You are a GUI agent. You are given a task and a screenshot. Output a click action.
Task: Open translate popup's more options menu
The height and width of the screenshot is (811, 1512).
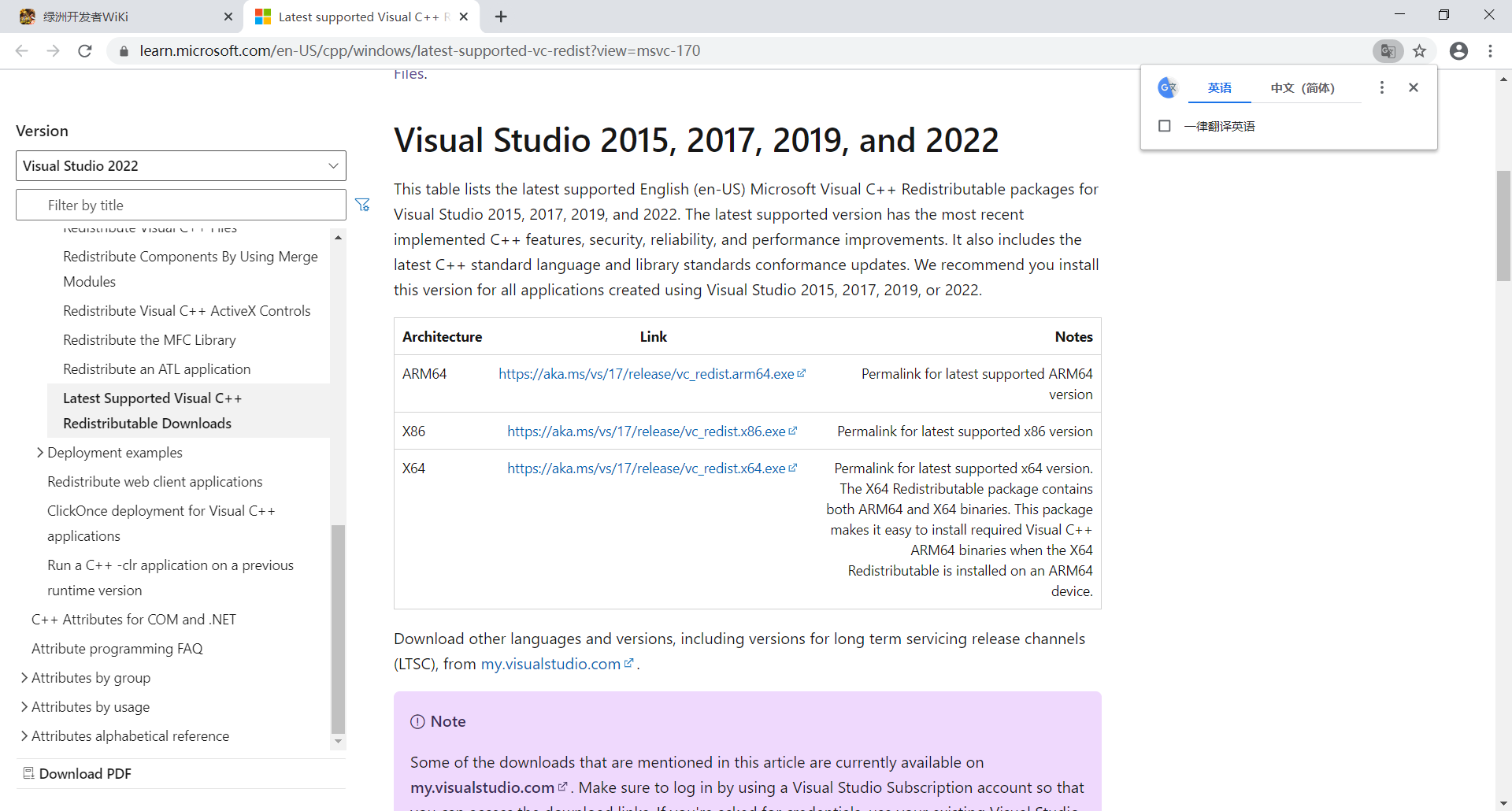click(1381, 87)
